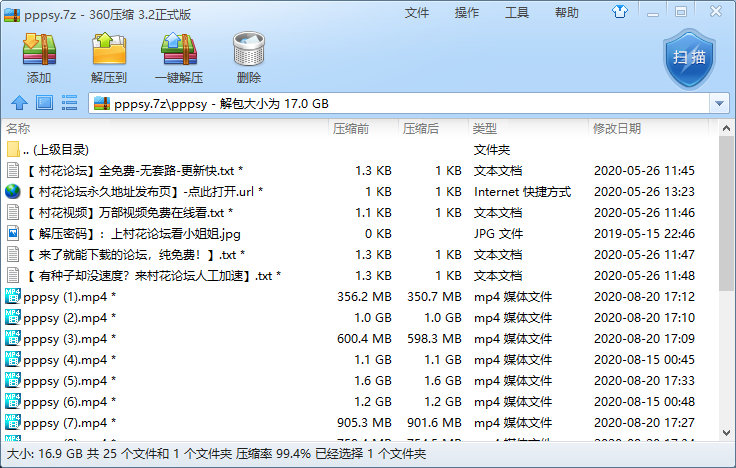Select the file pppsy (3).mp4
The height and width of the screenshot is (468, 736).
[64, 339]
